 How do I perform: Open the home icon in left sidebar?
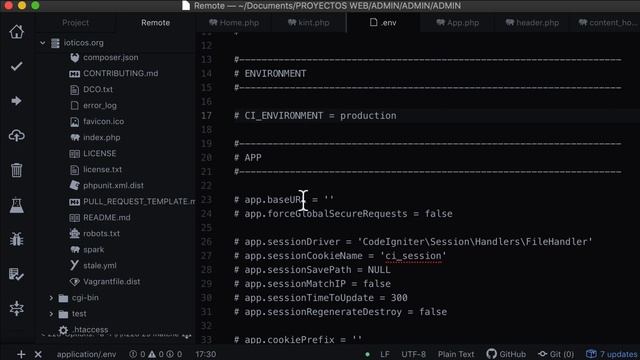(16, 32)
